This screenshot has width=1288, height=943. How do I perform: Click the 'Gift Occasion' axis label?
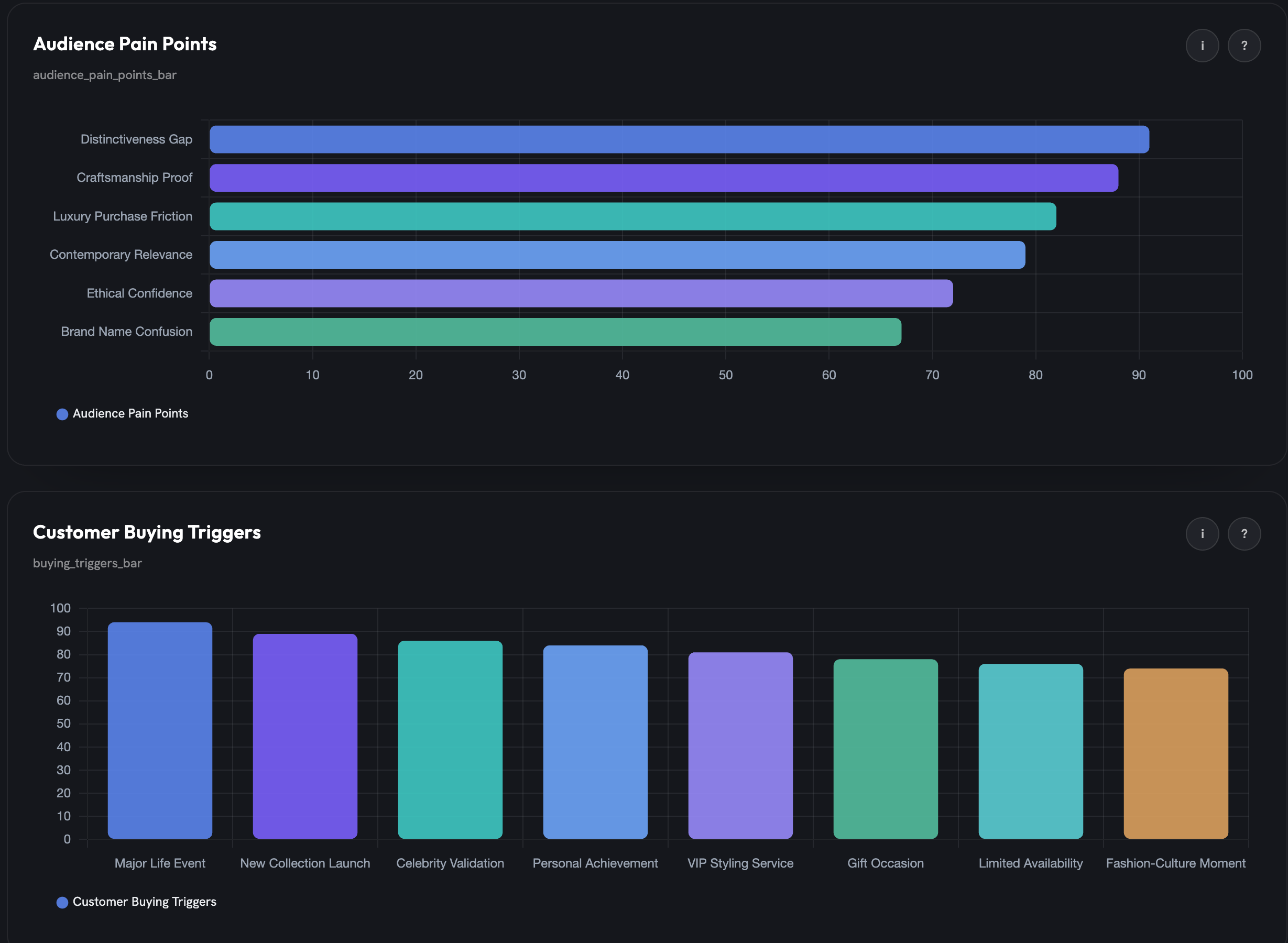[886, 863]
